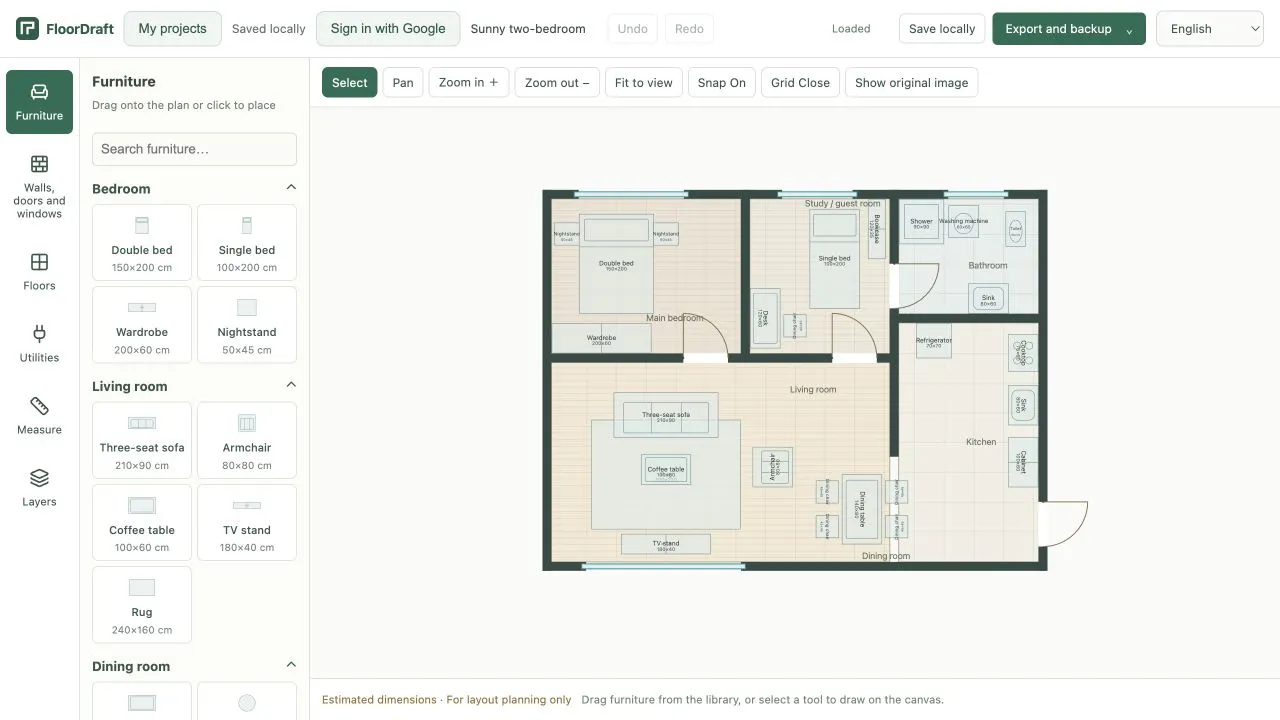Sign in with Google
Screen dimensions: 1280x720
[x=388, y=29]
